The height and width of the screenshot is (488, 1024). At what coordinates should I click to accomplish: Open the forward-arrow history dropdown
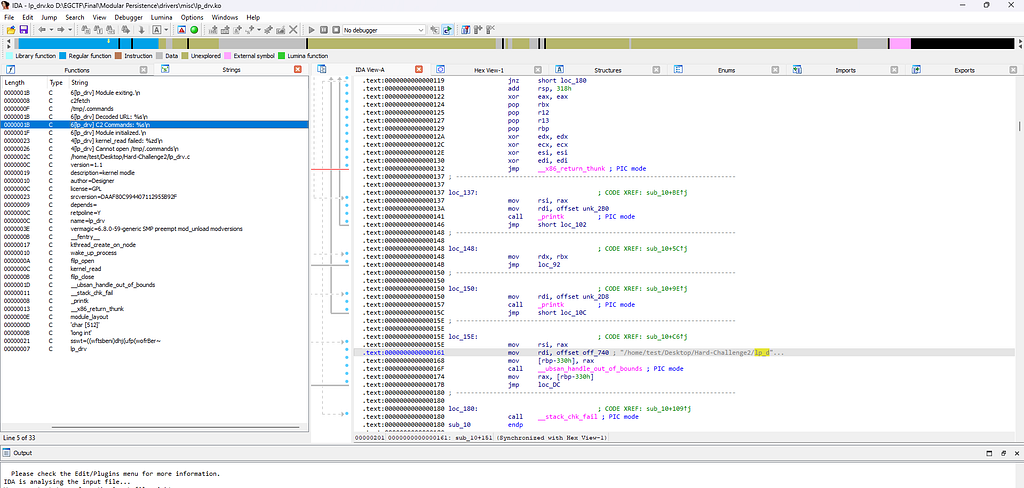point(69,30)
